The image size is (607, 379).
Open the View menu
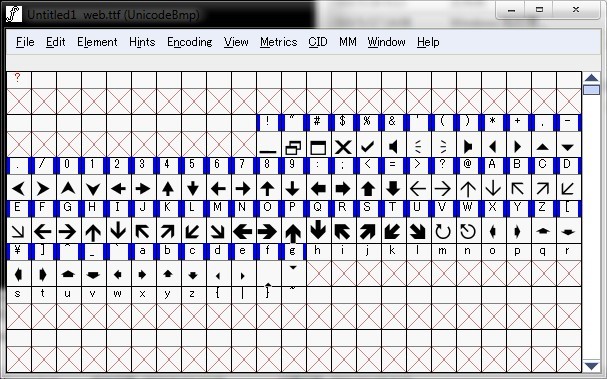pyautogui.click(x=236, y=42)
